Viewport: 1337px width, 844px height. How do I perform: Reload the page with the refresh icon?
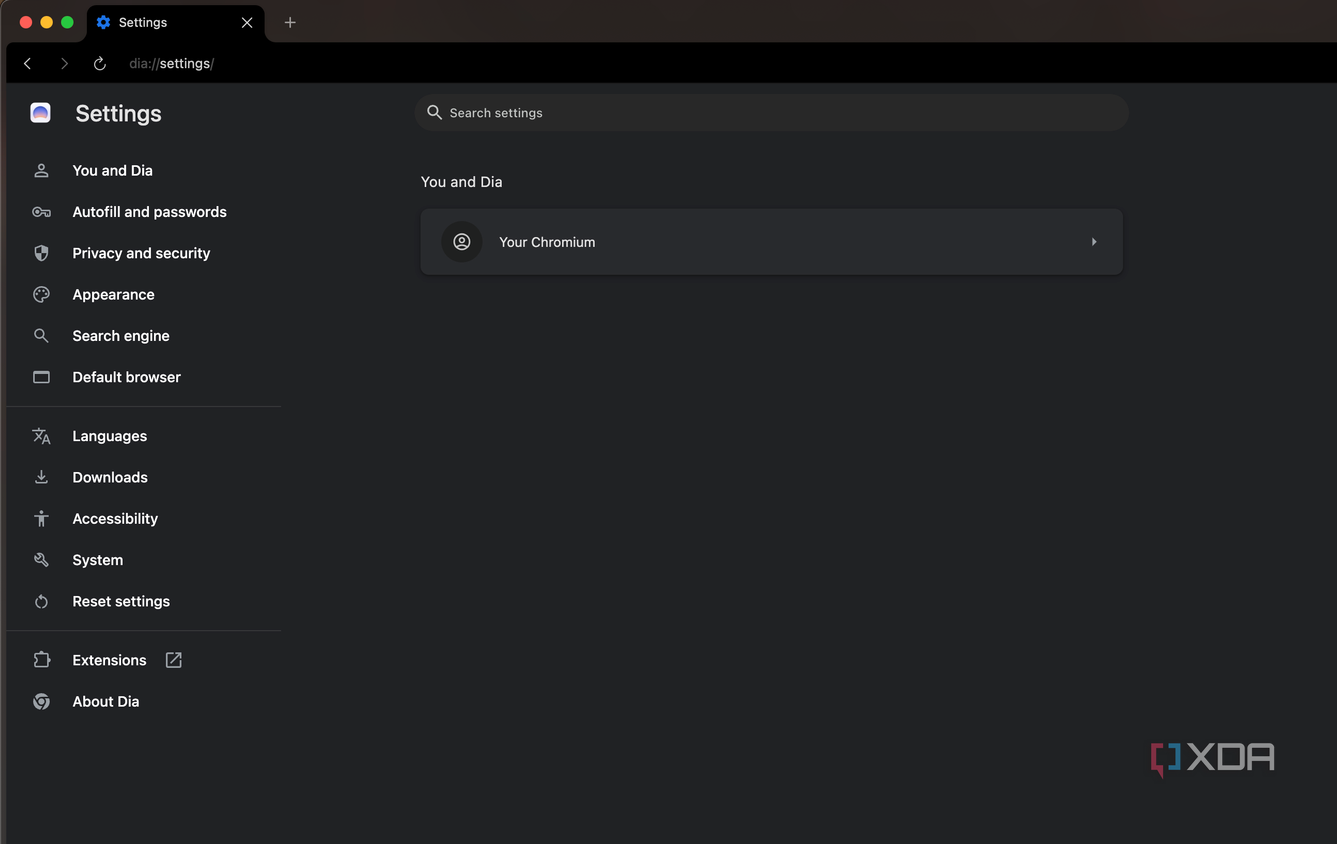click(x=100, y=64)
